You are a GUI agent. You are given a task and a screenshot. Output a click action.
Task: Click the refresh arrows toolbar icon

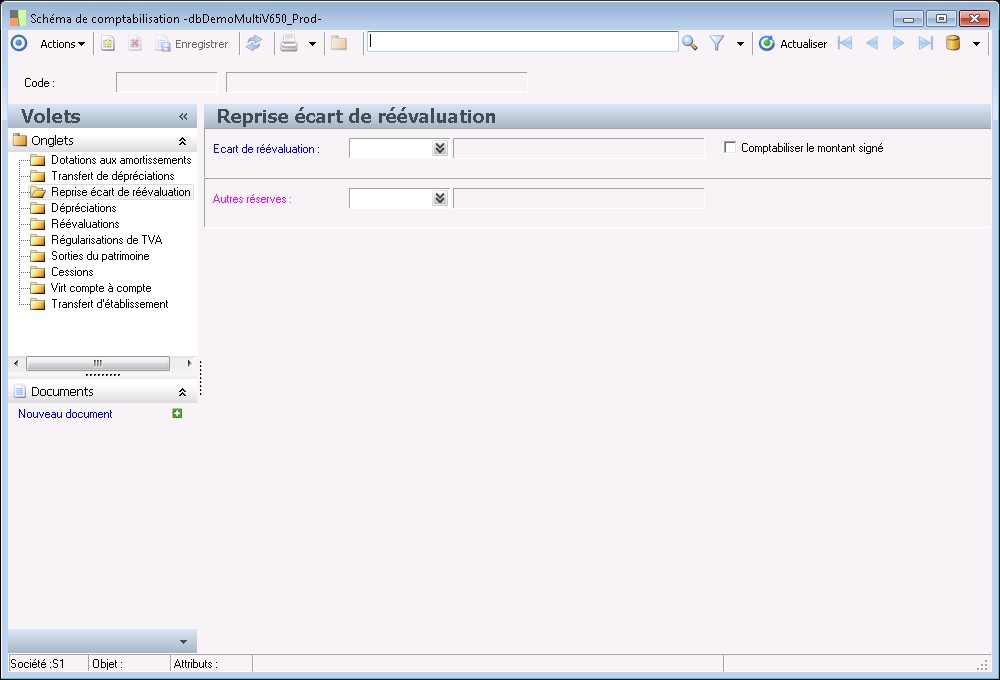[x=254, y=43]
